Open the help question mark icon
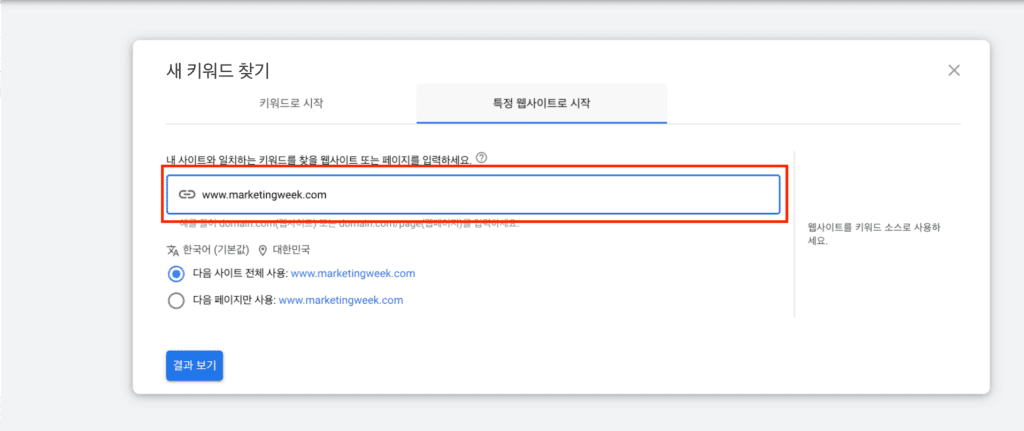The height and width of the screenshot is (431, 1024). coord(482,157)
